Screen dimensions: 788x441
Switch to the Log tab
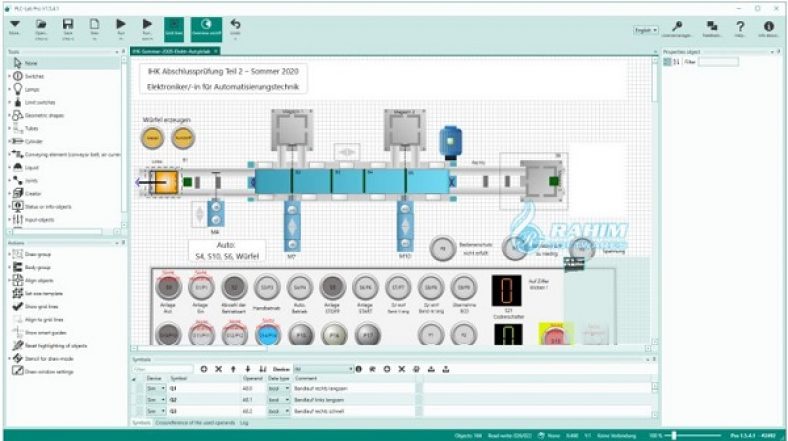click(x=244, y=423)
